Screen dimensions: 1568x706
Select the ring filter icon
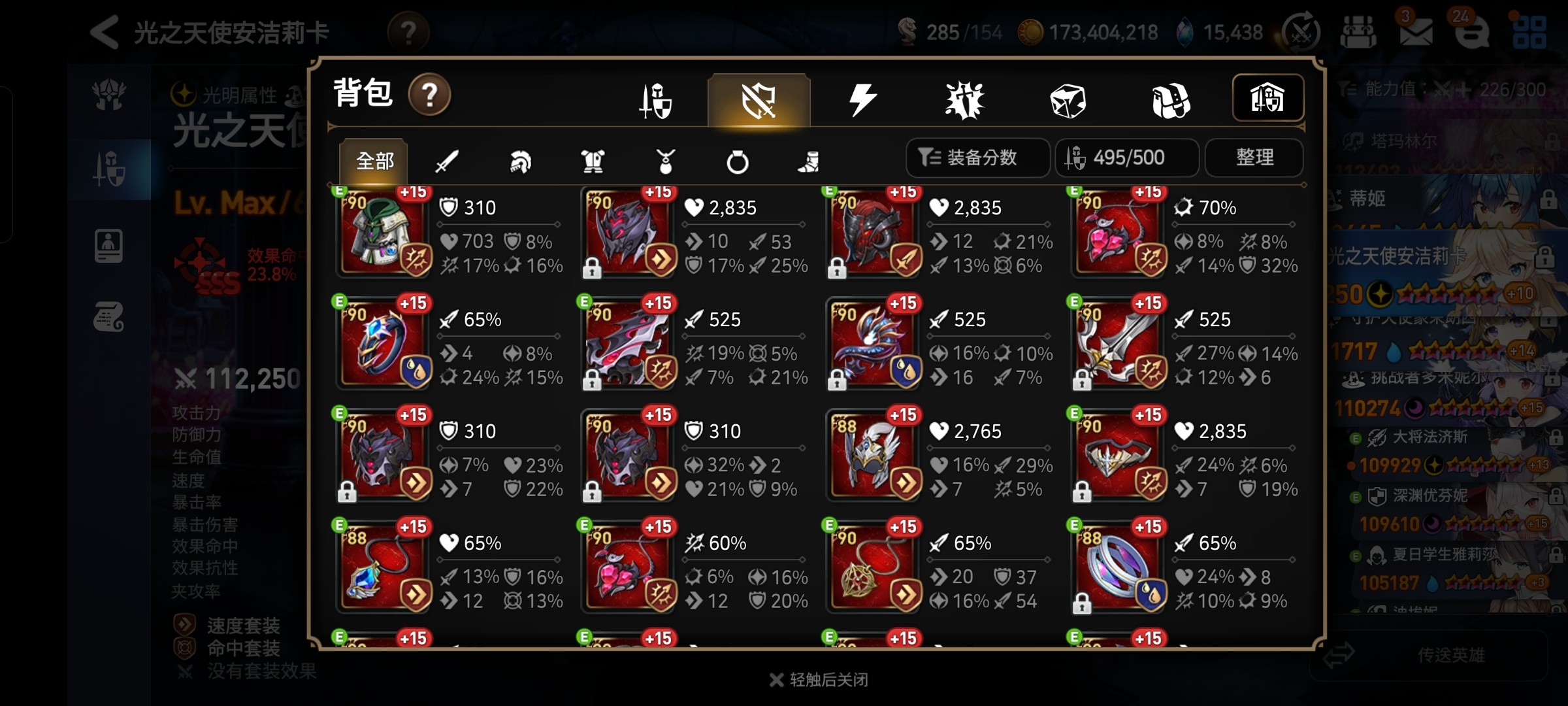click(x=738, y=161)
